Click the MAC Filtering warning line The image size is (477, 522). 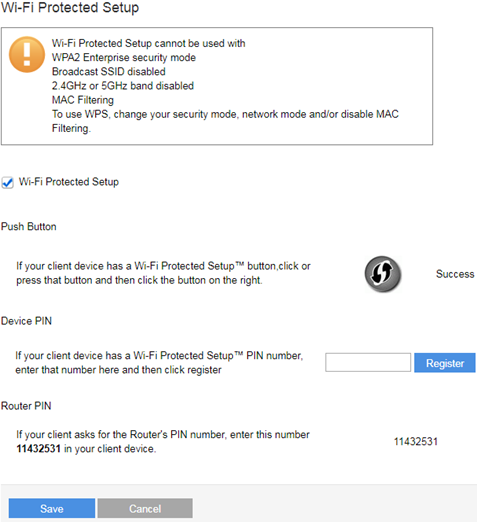pyautogui.click(x=83, y=100)
